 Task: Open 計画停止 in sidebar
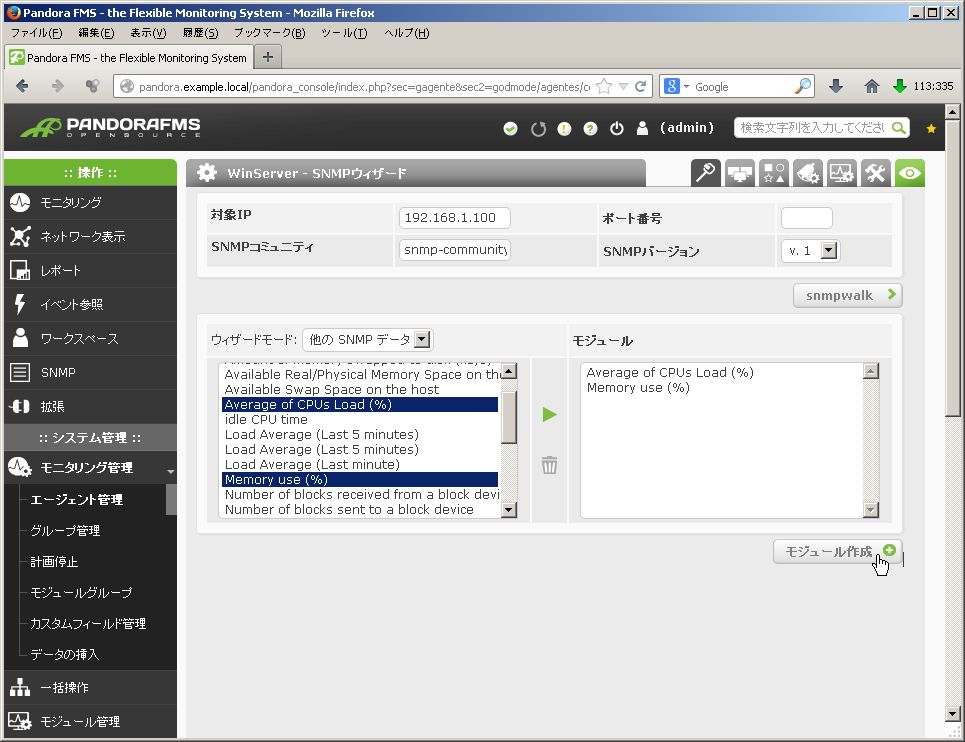tap(54, 561)
